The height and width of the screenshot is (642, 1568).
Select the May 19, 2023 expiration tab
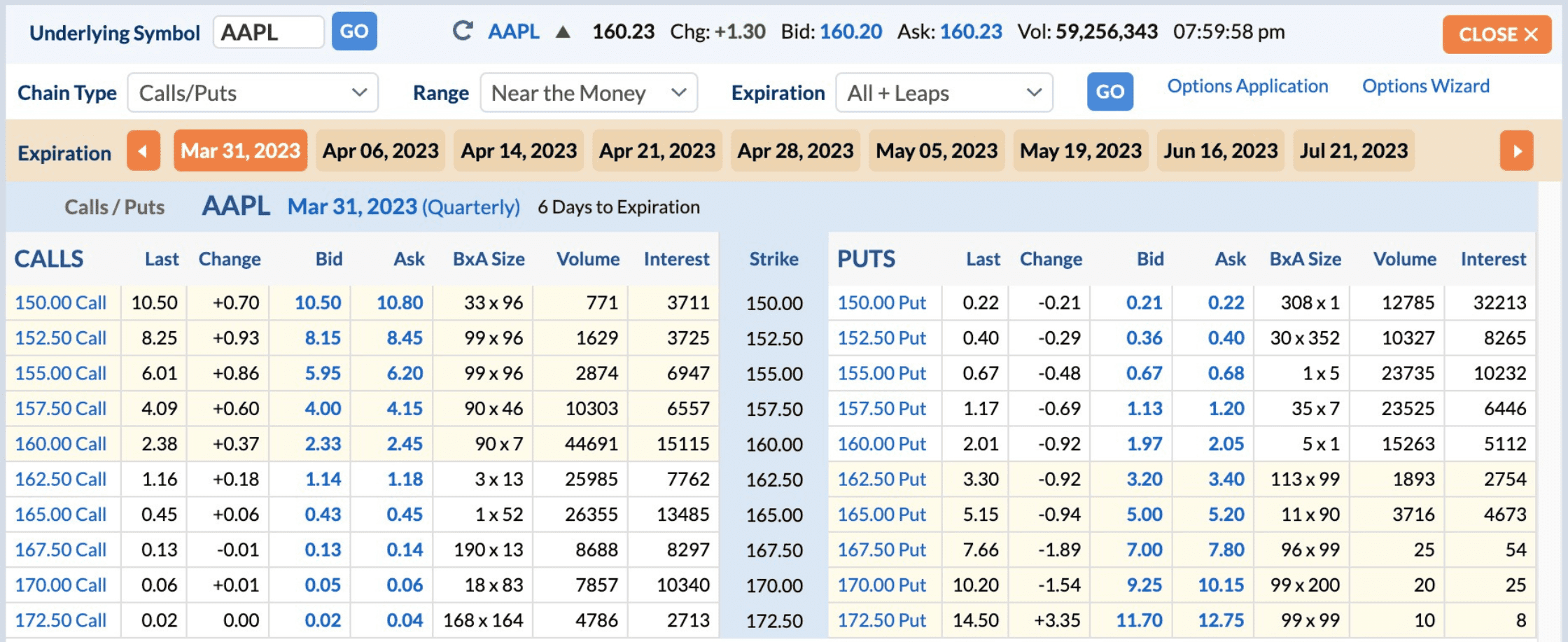[x=1081, y=151]
